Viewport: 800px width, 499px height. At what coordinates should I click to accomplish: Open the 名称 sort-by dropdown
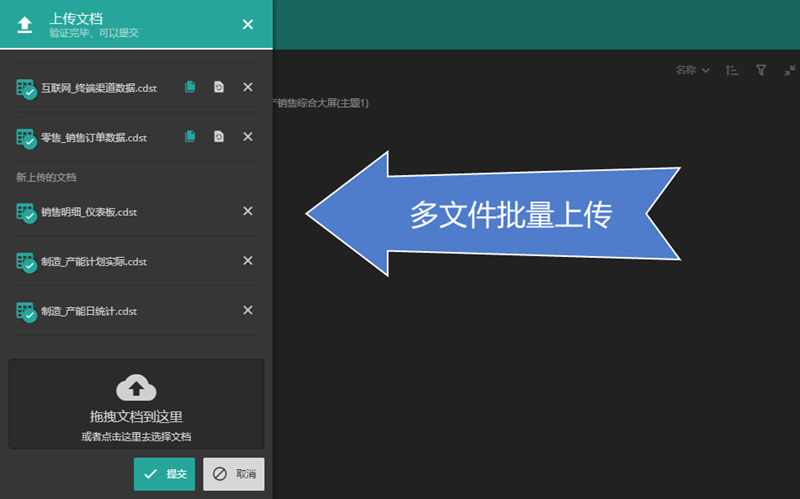(692, 70)
